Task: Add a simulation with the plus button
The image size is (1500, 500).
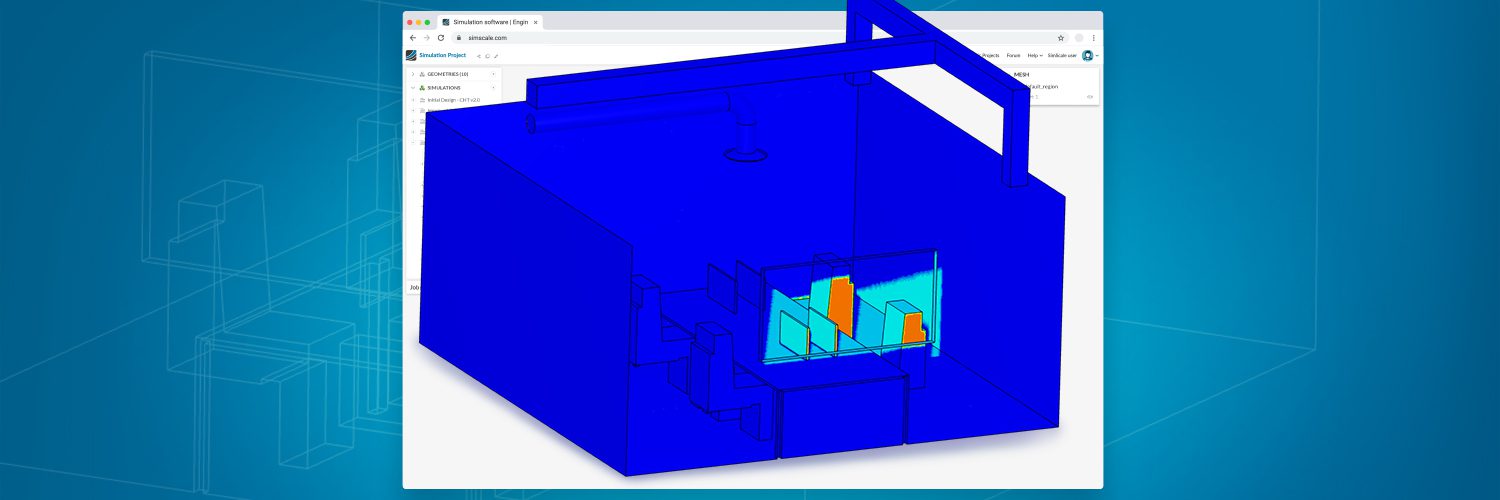Action: (x=493, y=87)
